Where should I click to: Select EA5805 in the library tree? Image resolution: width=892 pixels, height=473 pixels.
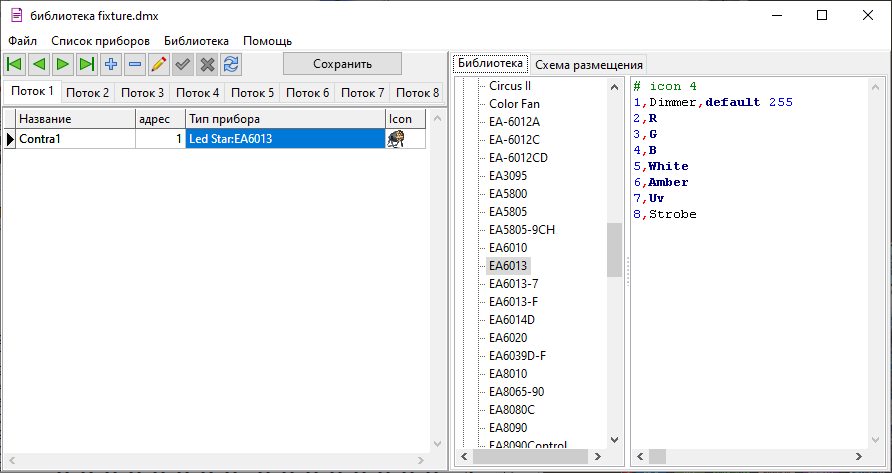[508, 212]
